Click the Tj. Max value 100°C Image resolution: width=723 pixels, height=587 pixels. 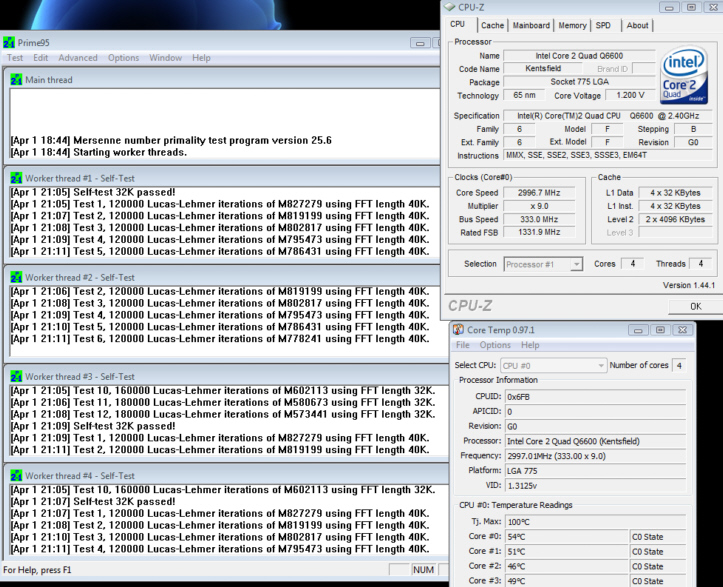coord(595,522)
